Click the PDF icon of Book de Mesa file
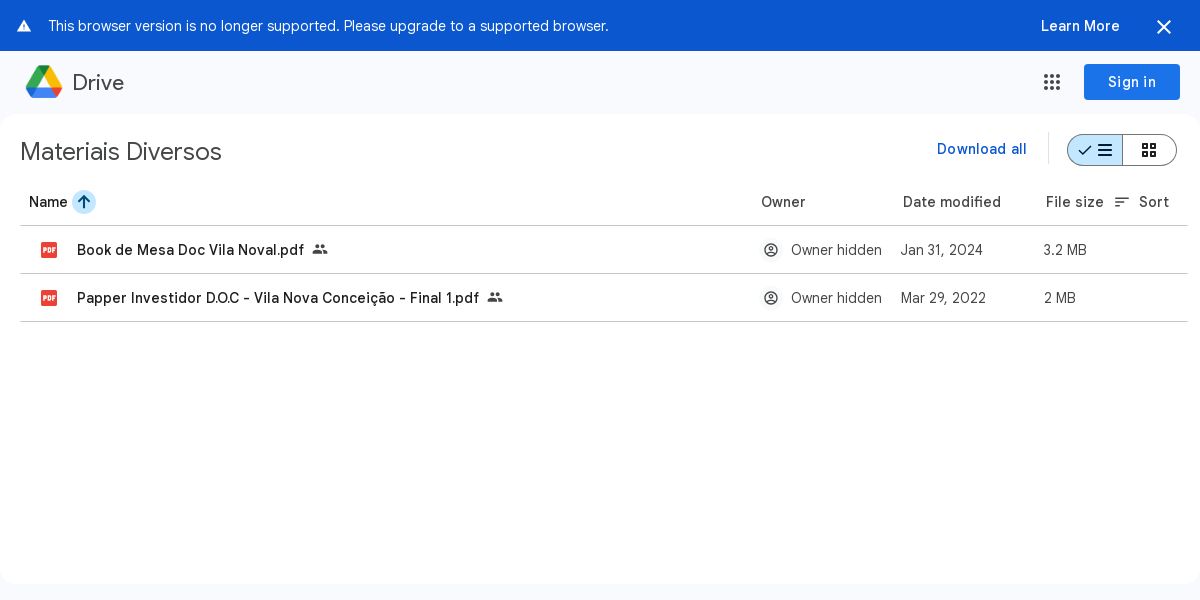Screen dimensions: 1200x600 pos(49,250)
